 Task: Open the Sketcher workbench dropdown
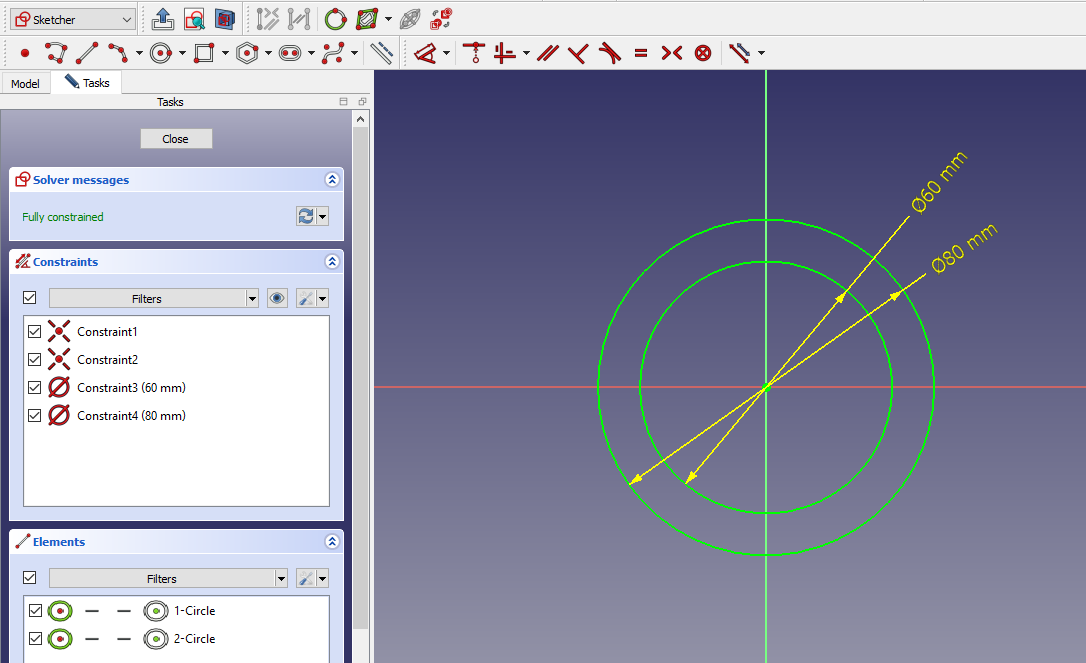pos(72,19)
